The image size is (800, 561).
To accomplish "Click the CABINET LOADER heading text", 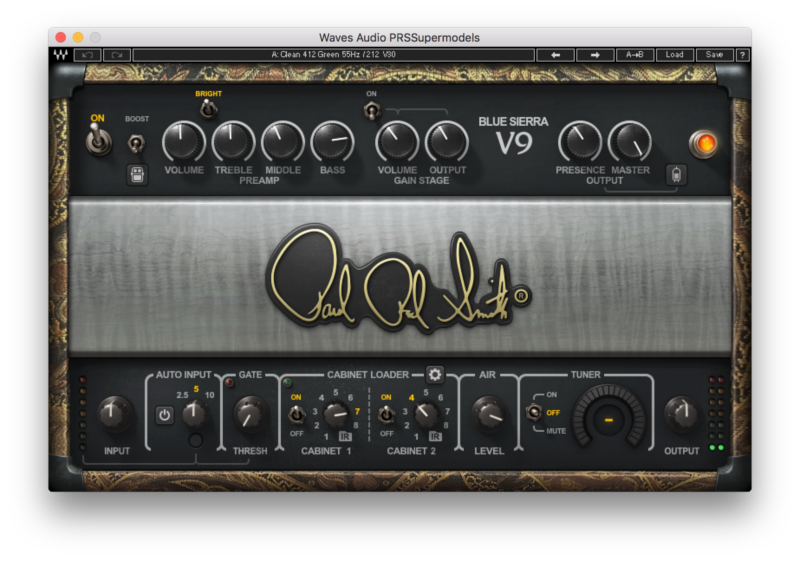I will 368,375.
